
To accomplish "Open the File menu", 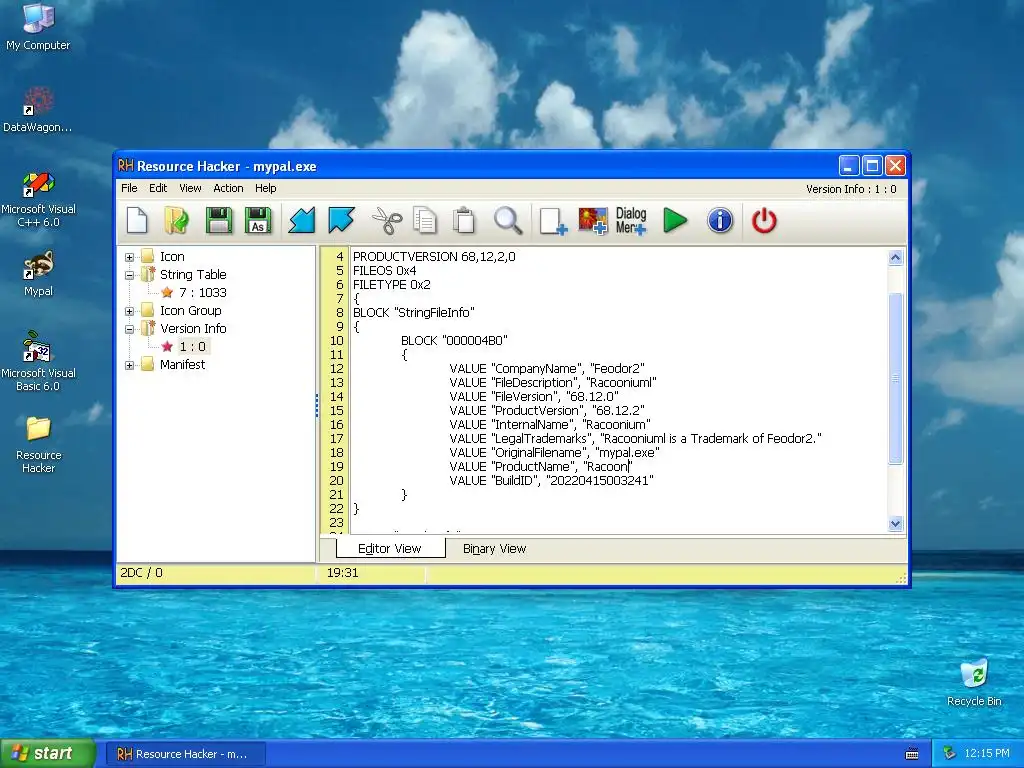I will pyautogui.click(x=129, y=188).
